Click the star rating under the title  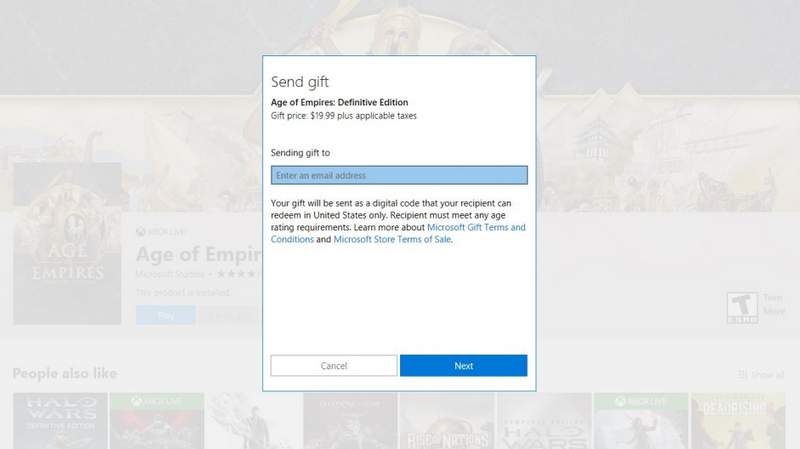(x=236, y=274)
